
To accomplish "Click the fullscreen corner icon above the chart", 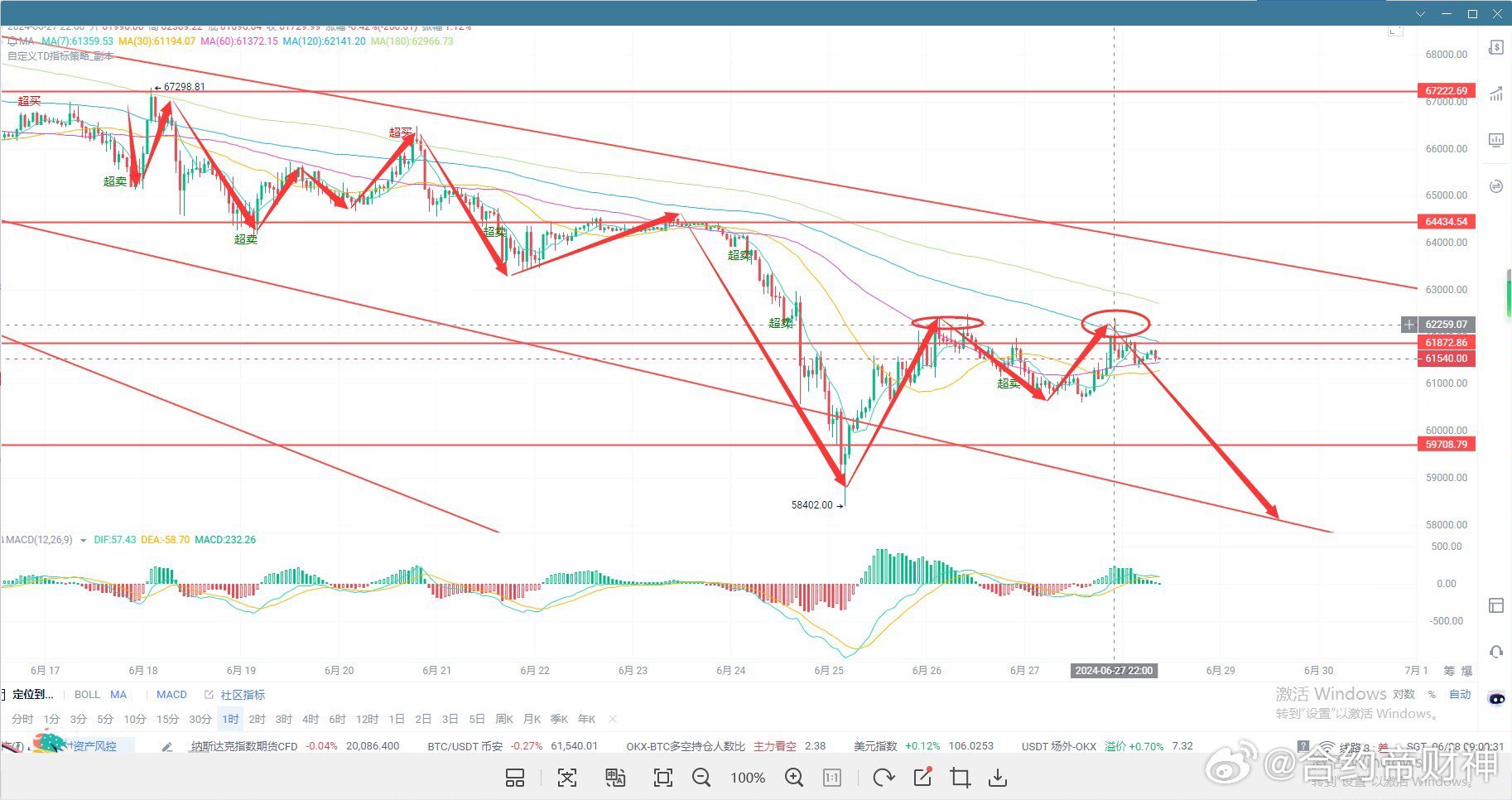I will click(1395, 31).
